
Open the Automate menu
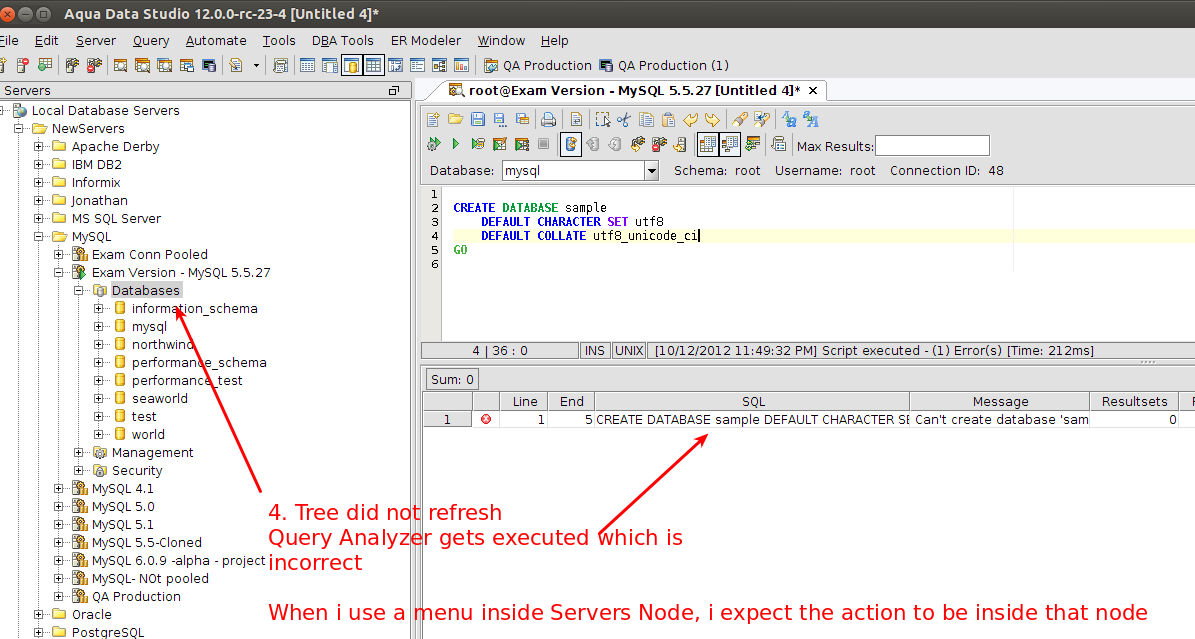[216, 41]
